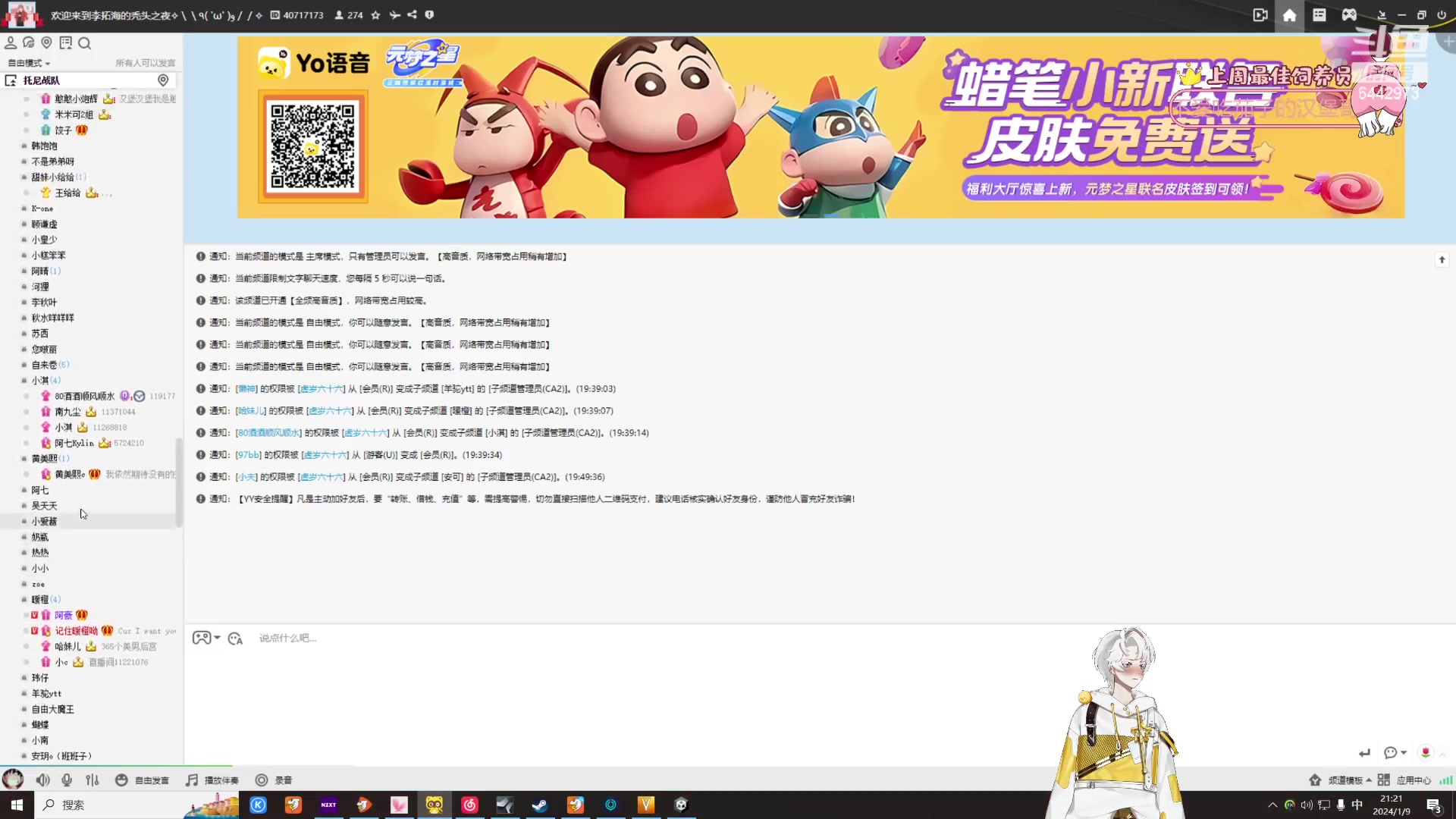This screenshot has height=819, width=1456.
Task: Toggle 自由发言 free speech mode
Action: tap(143, 780)
